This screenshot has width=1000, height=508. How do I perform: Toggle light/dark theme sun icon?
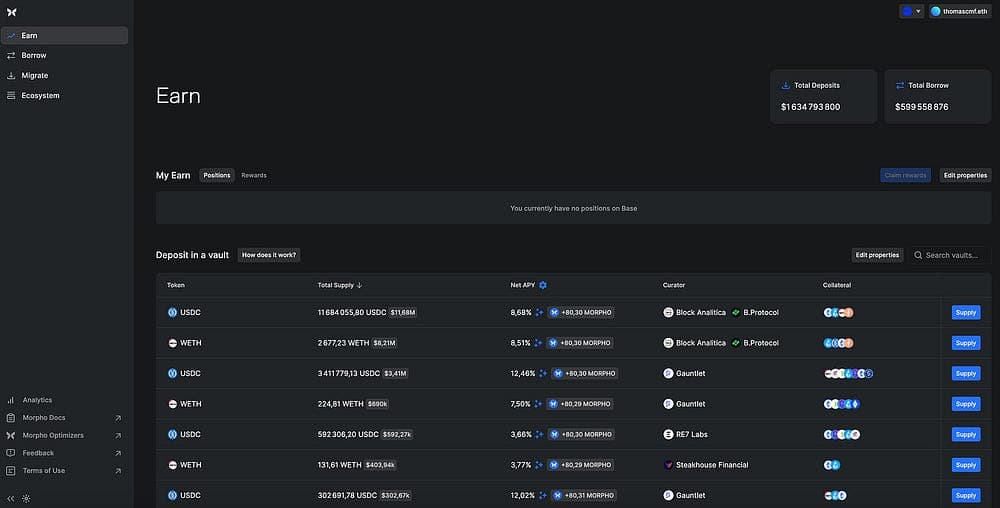(26, 498)
